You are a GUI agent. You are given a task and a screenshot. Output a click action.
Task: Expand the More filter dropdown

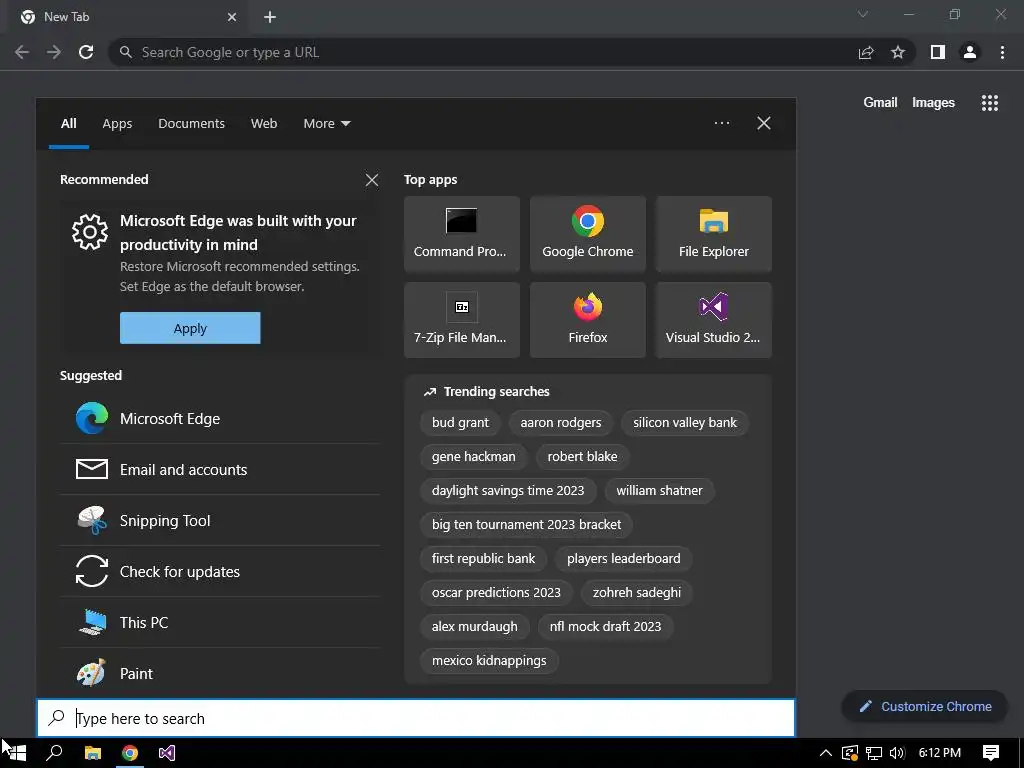pyautogui.click(x=327, y=123)
